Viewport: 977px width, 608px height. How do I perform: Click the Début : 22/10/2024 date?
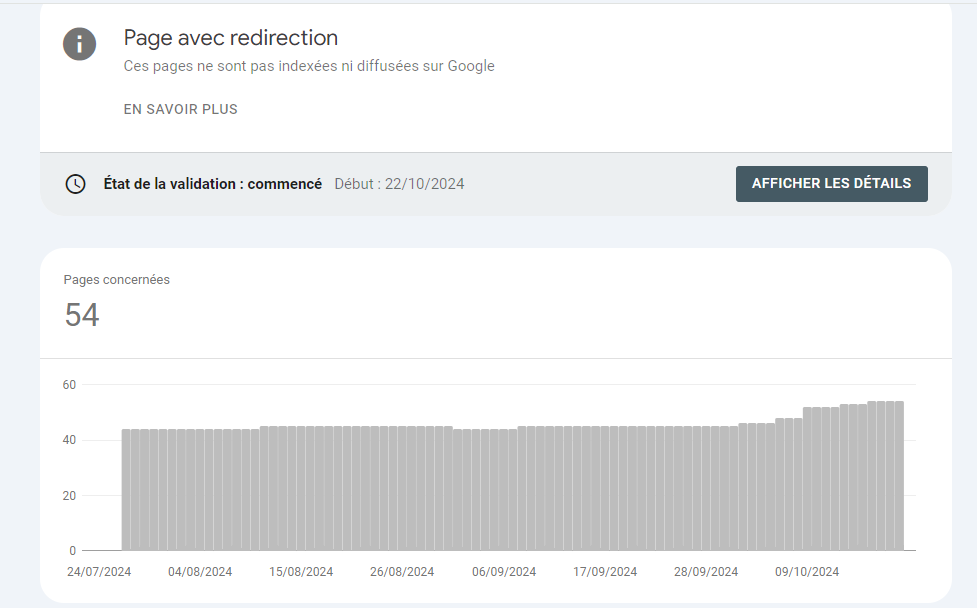point(399,184)
